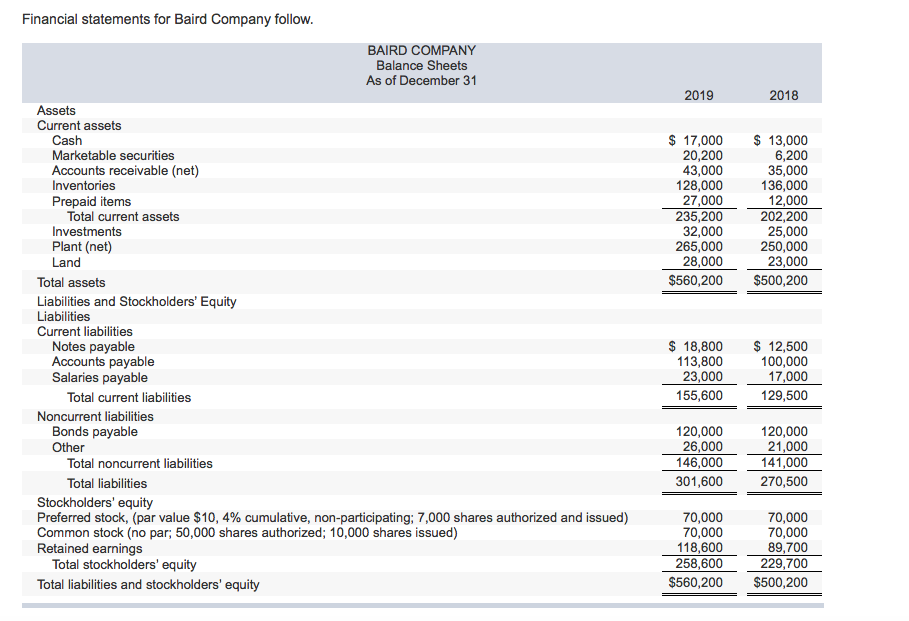Select the 2019 column header

(698, 95)
